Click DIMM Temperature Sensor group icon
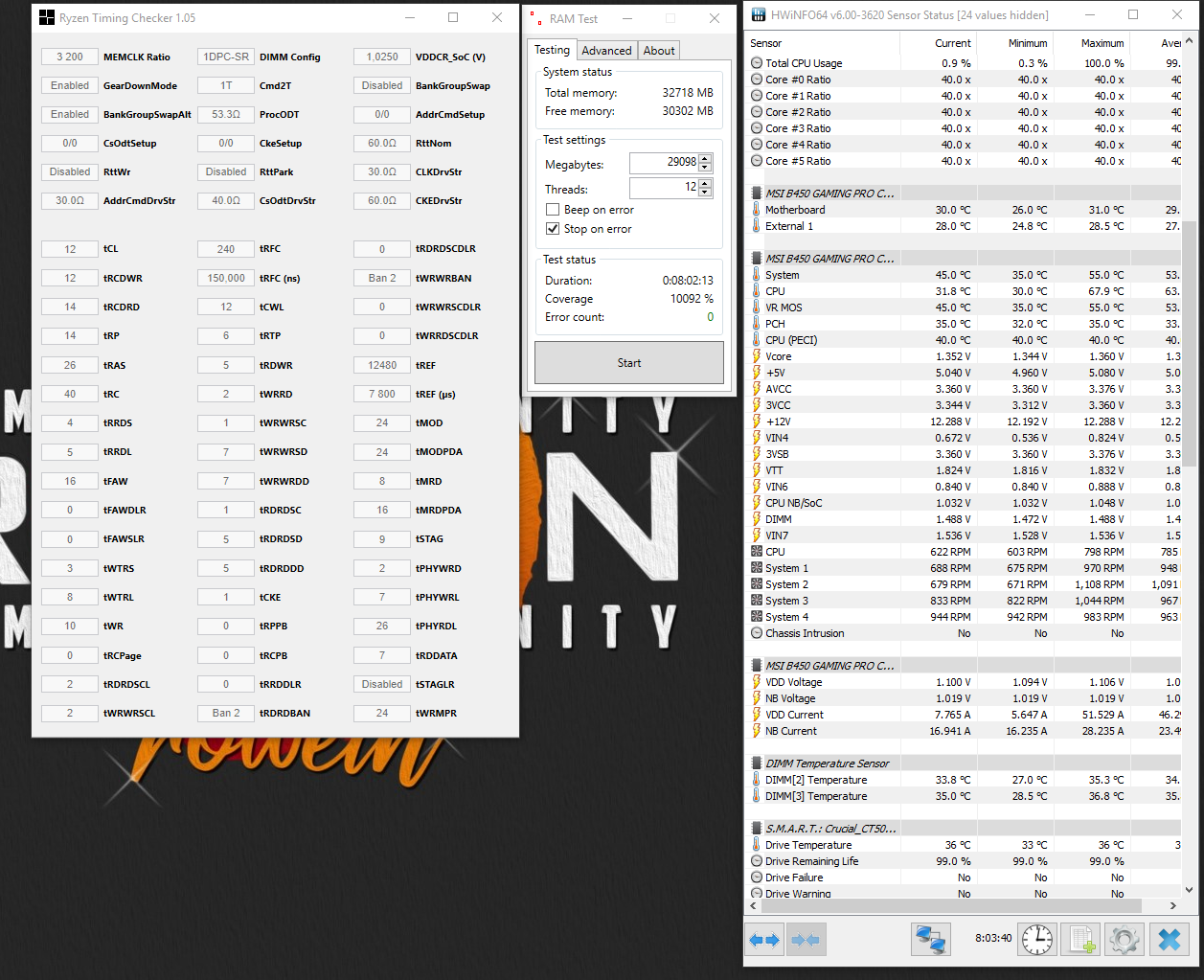 click(757, 763)
